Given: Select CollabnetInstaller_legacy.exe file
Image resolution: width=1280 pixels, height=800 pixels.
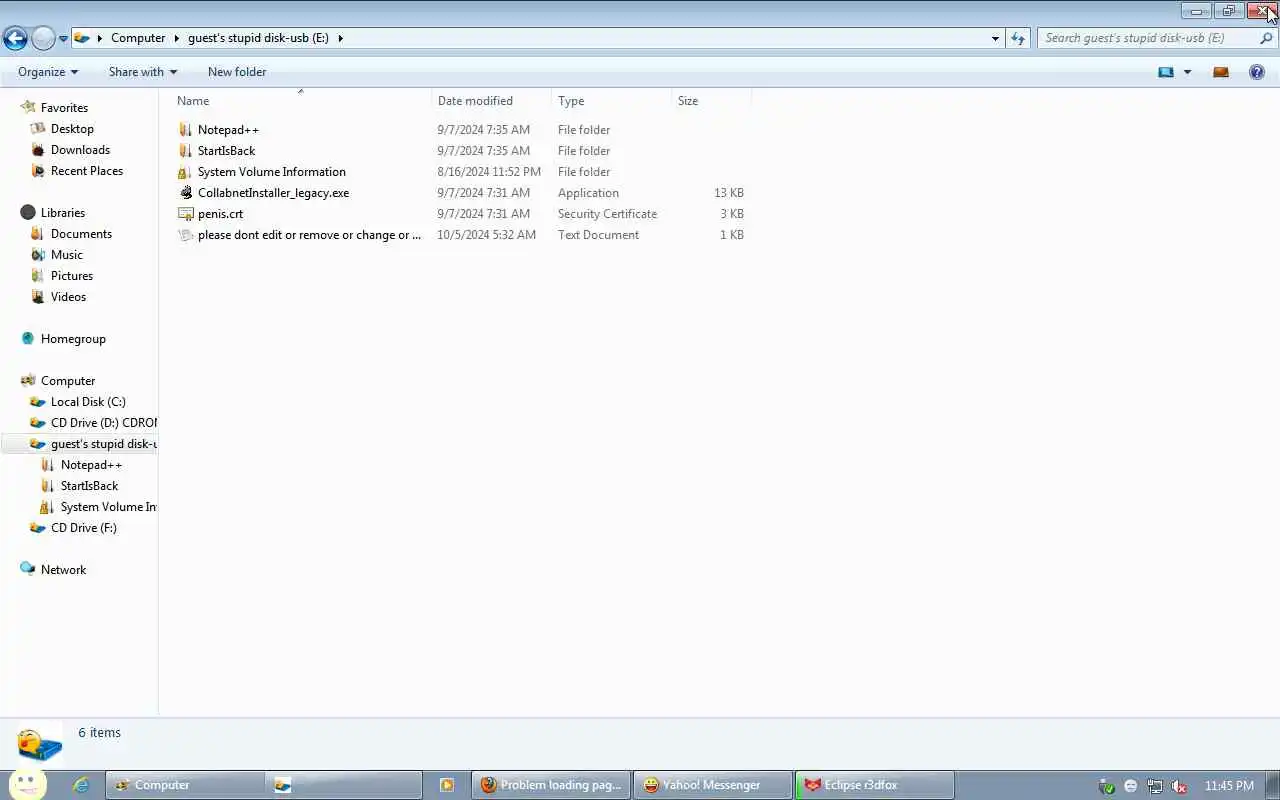Looking at the screenshot, I should pyautogui.click(x=273, y=193).
